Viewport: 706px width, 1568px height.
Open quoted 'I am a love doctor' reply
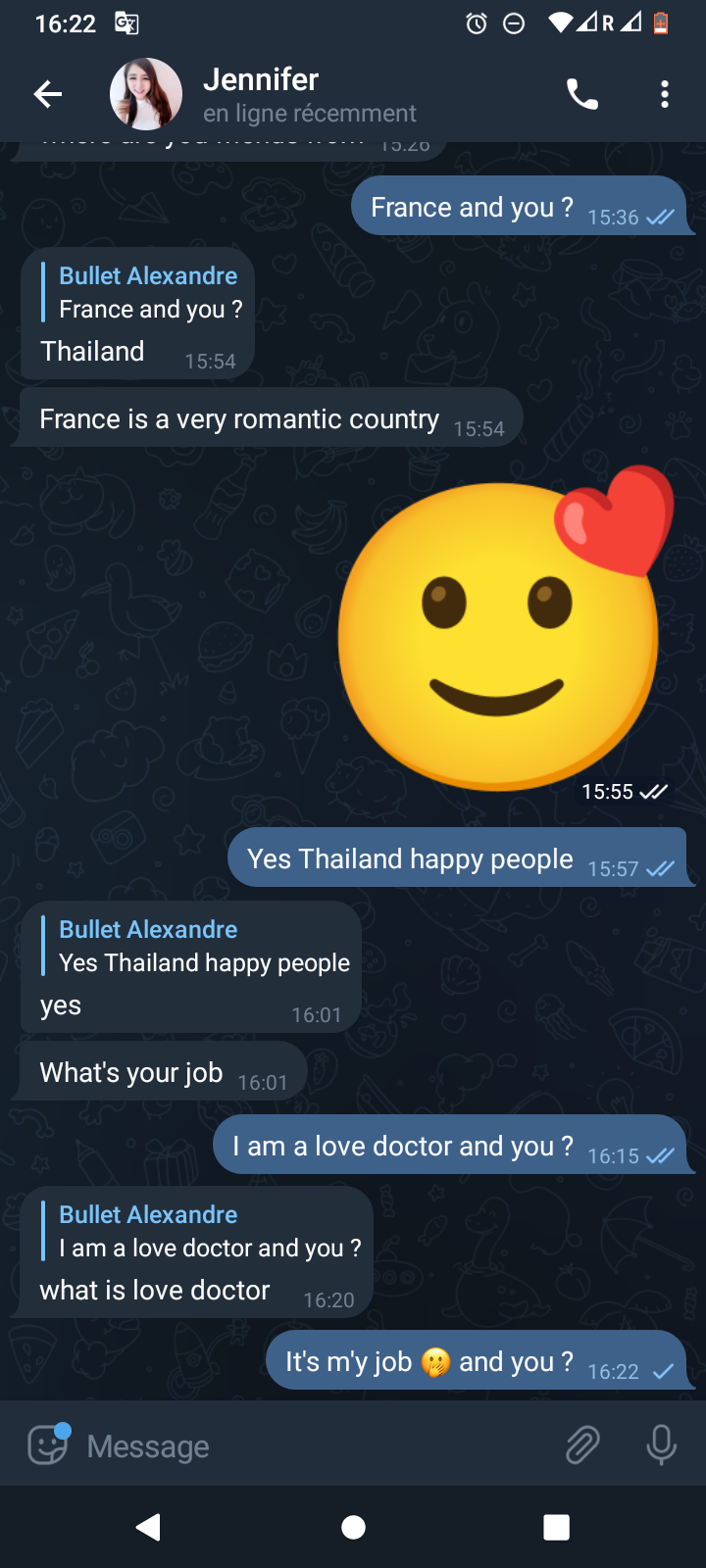click(202, 1231)
